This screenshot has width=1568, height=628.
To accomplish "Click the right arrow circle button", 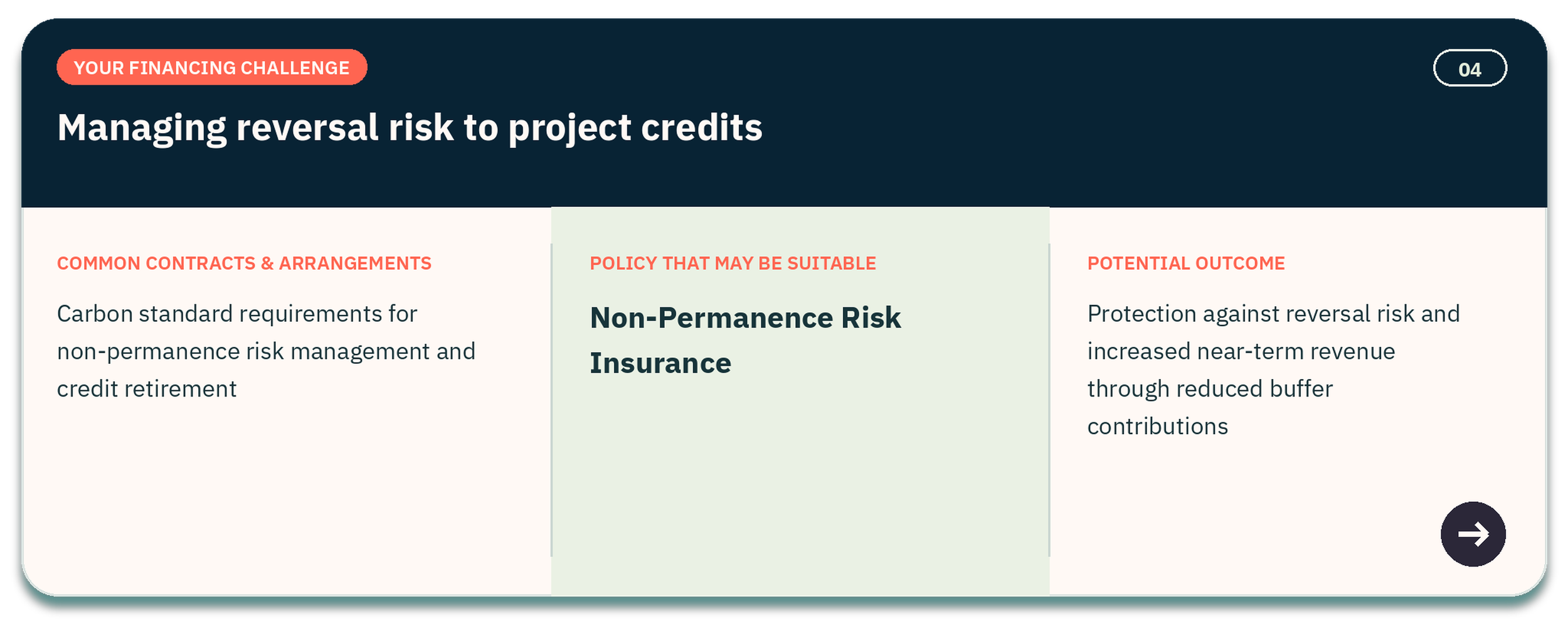I will point(1473,534).
